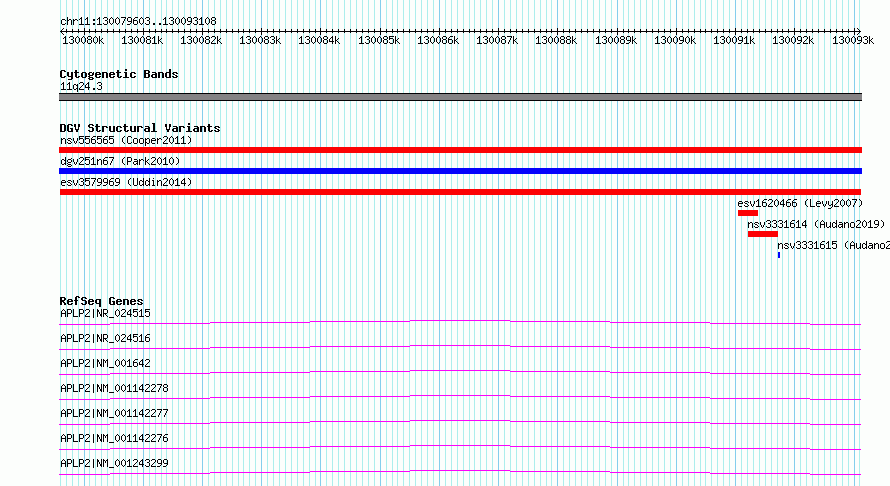Select the Cytogenetic Bands track title
Screen dimensions: 890x486
(119, 74)
